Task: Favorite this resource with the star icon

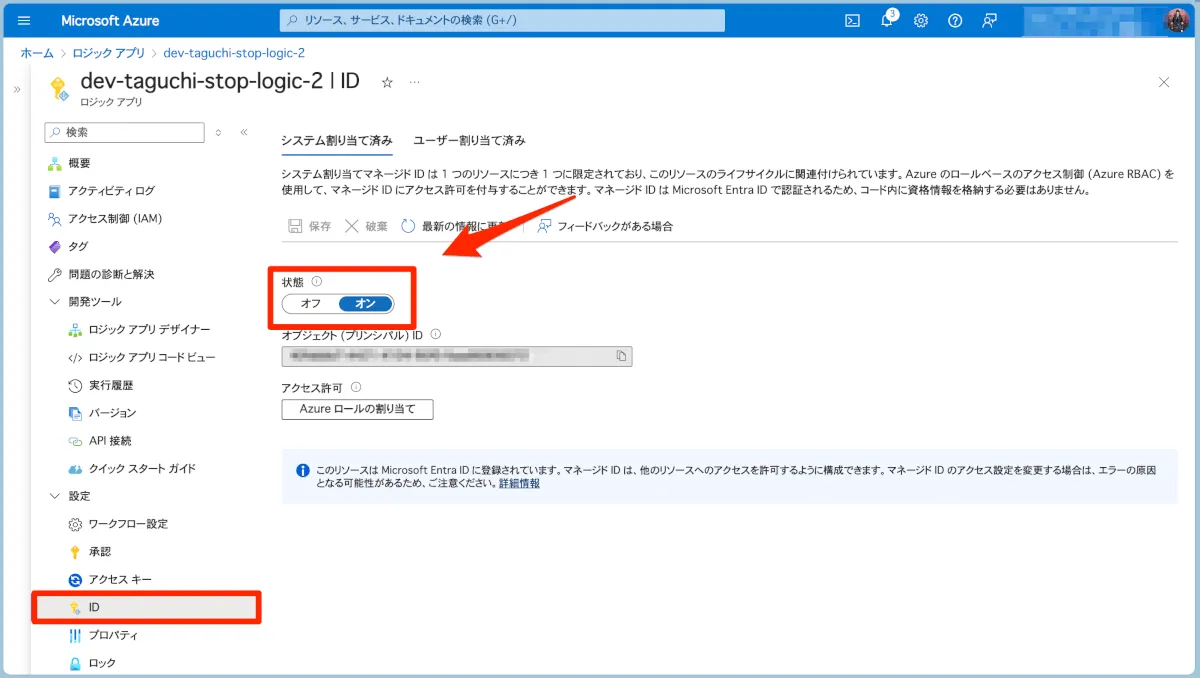Action: coord(387,82)
